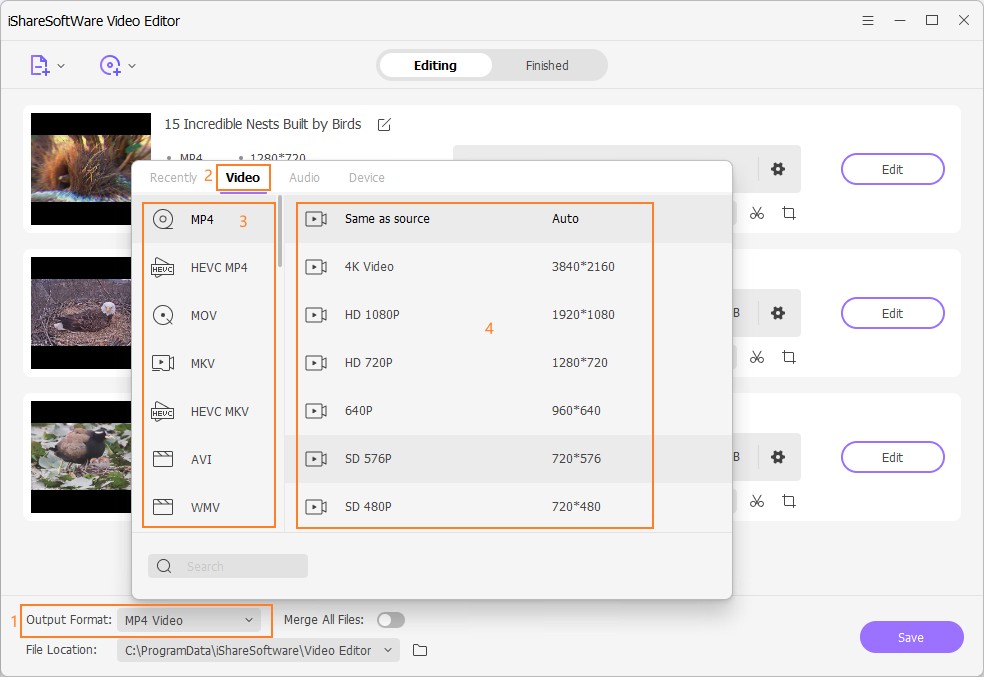Viewport: 984px width, 677px height.
Task: Click the Add File icon
Action: (x=39, y=66)
